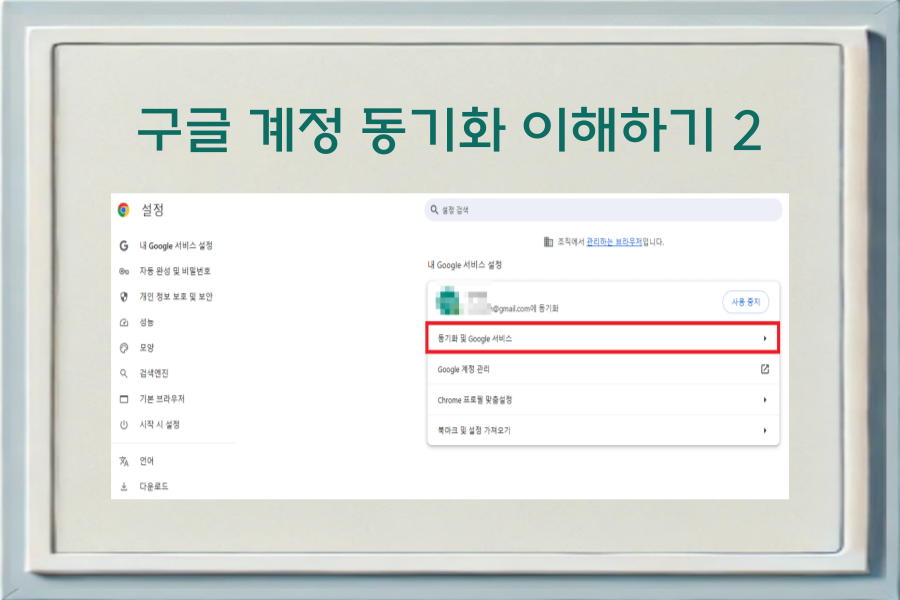Open 기본 브라우저 settings
900x600 pixels.
click(162, 399)
